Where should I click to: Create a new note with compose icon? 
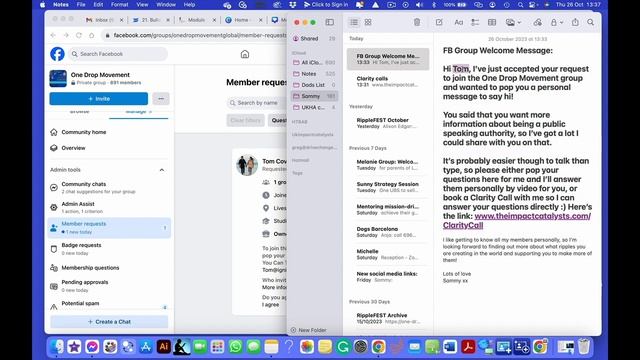click(439, 22)
